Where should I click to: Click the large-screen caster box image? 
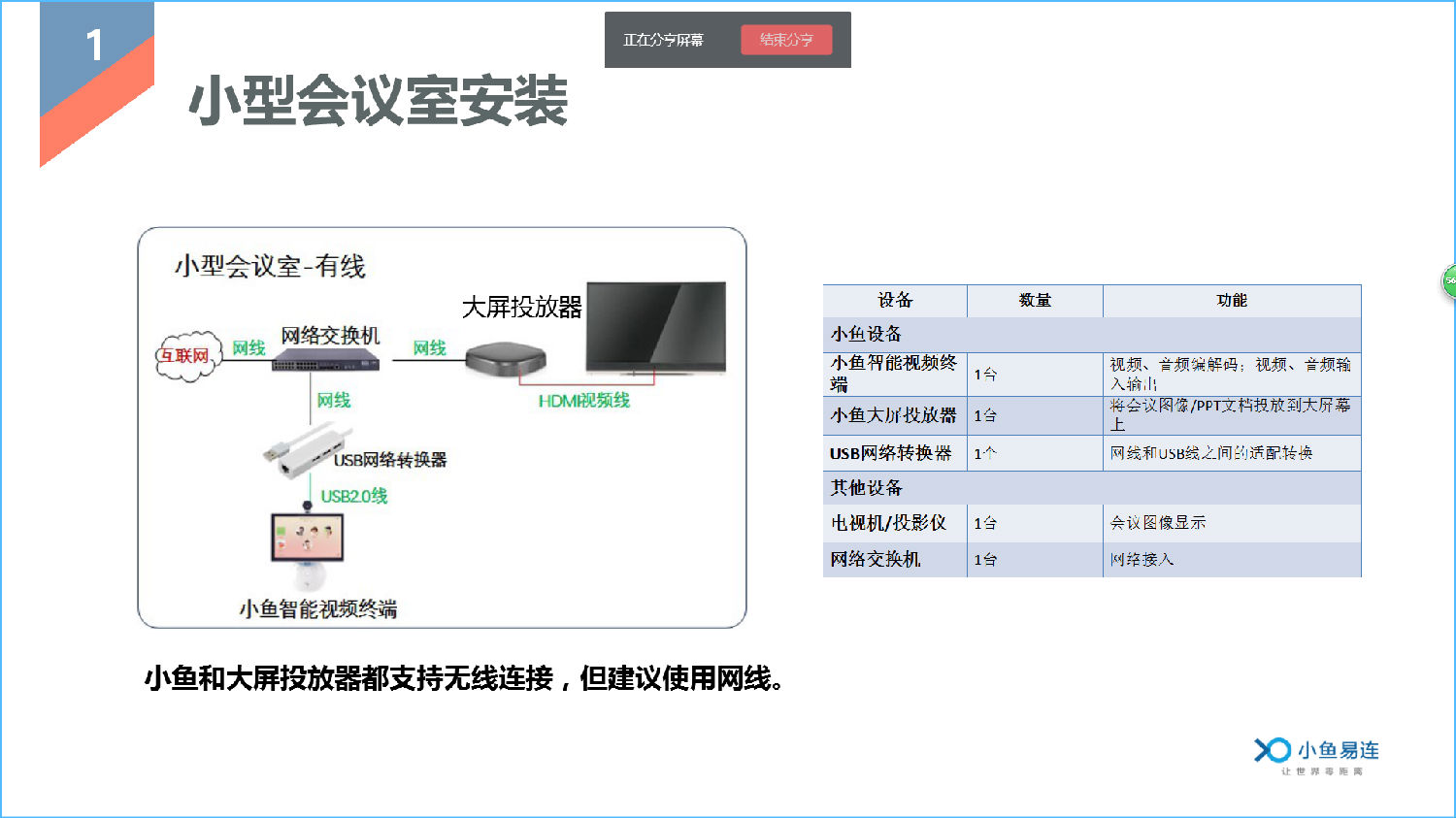[505, 360]
